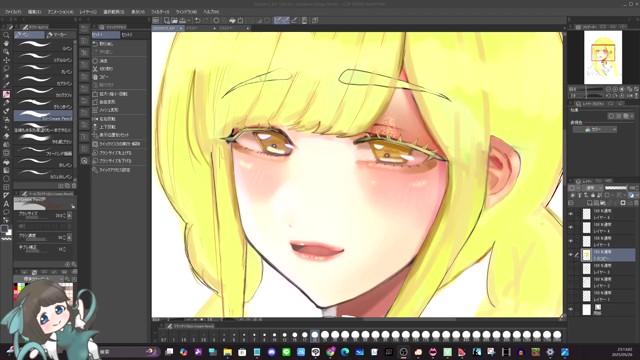
Task: Open the フィルター menu
Action: click(160, 12)
